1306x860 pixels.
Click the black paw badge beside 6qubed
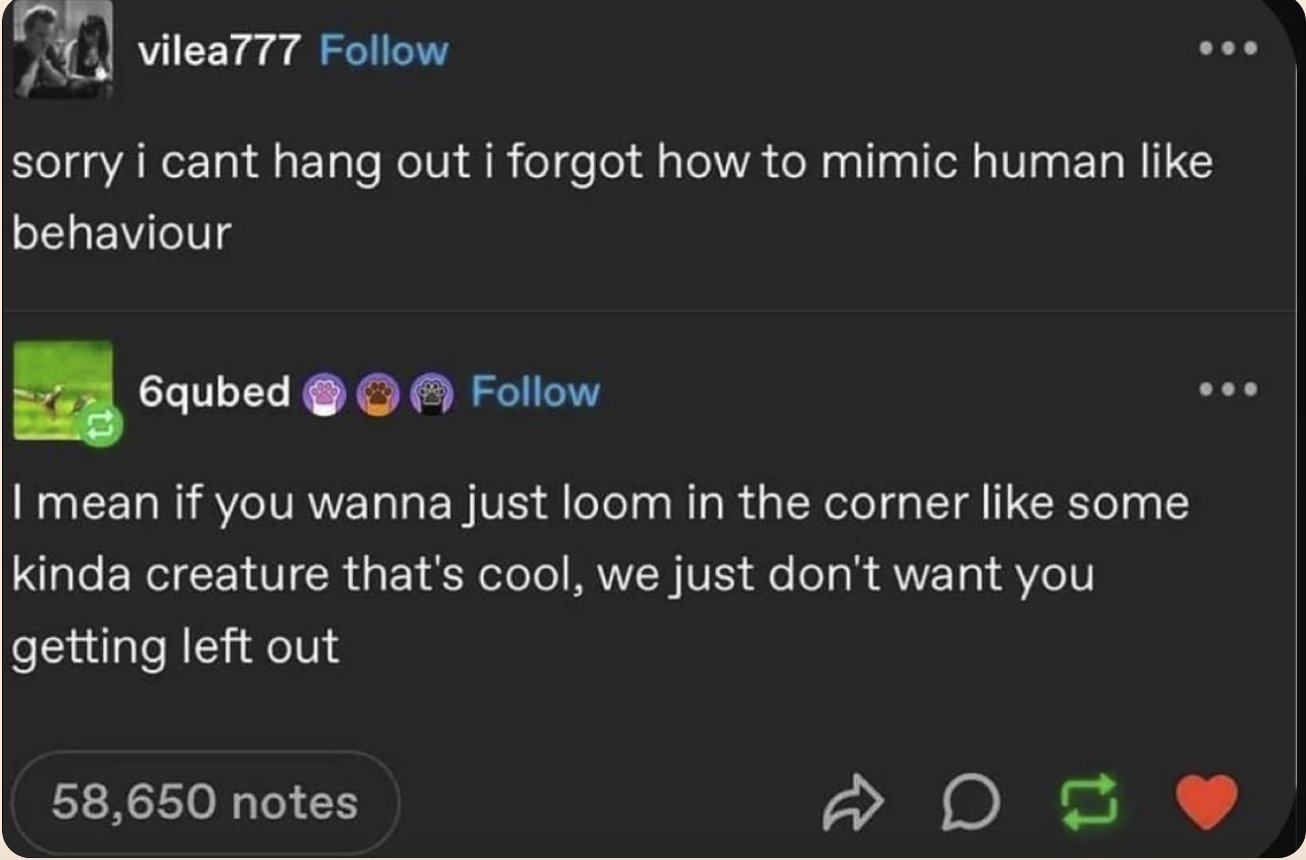(430, 393)
